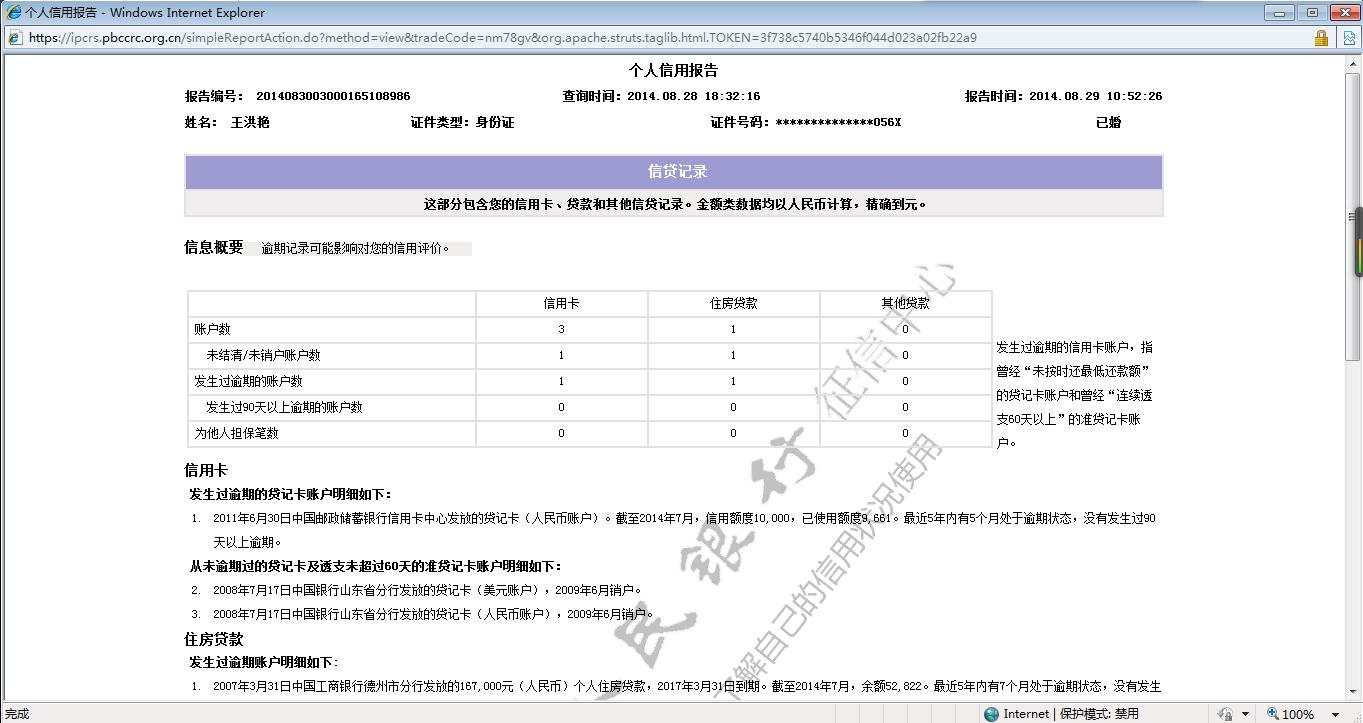Screen dimensions: 1363x723
Task: Click the 中国银行山东省分行 美元账户 entry
Action: [x=427, y=590]
